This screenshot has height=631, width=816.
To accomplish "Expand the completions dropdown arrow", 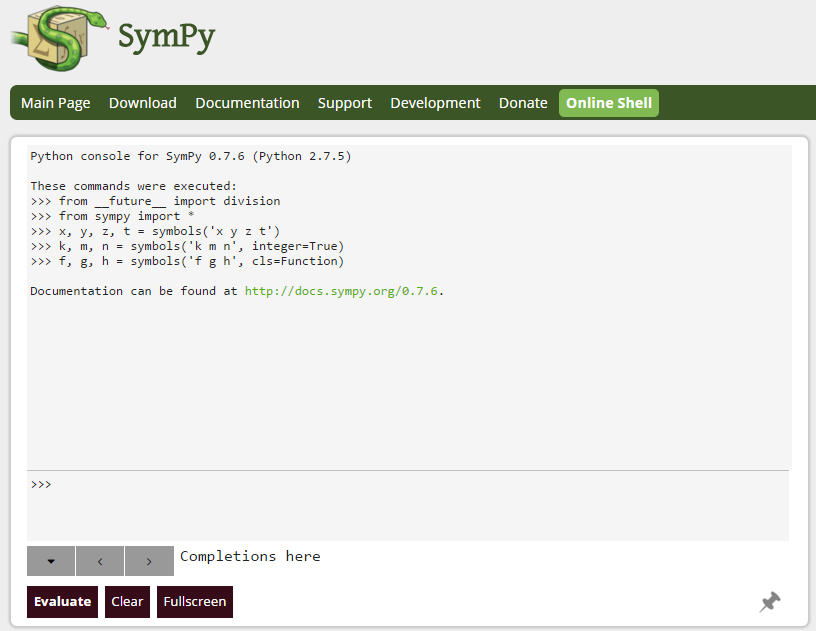I will (51, 561).
